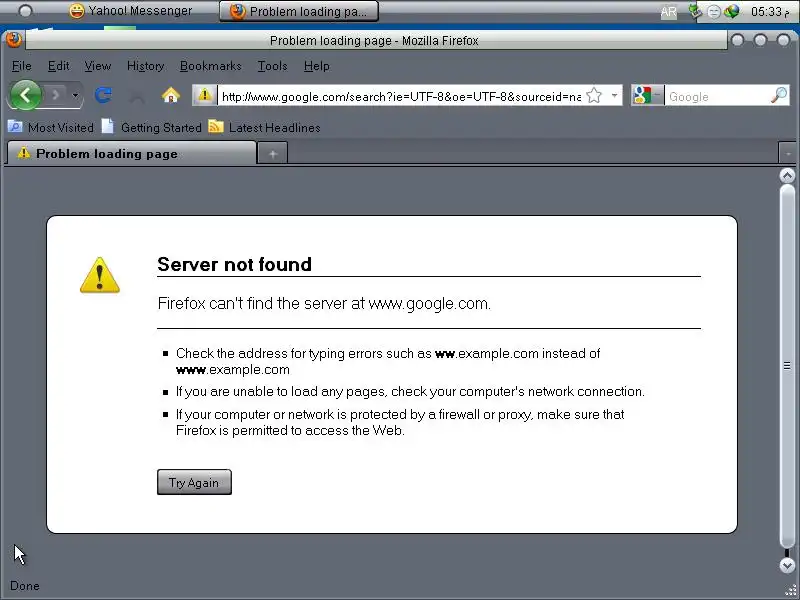This screenshot has height=600, width=800.
Task: Click the vertical scrollbar thumb
Action: click(x=787, y=366)
